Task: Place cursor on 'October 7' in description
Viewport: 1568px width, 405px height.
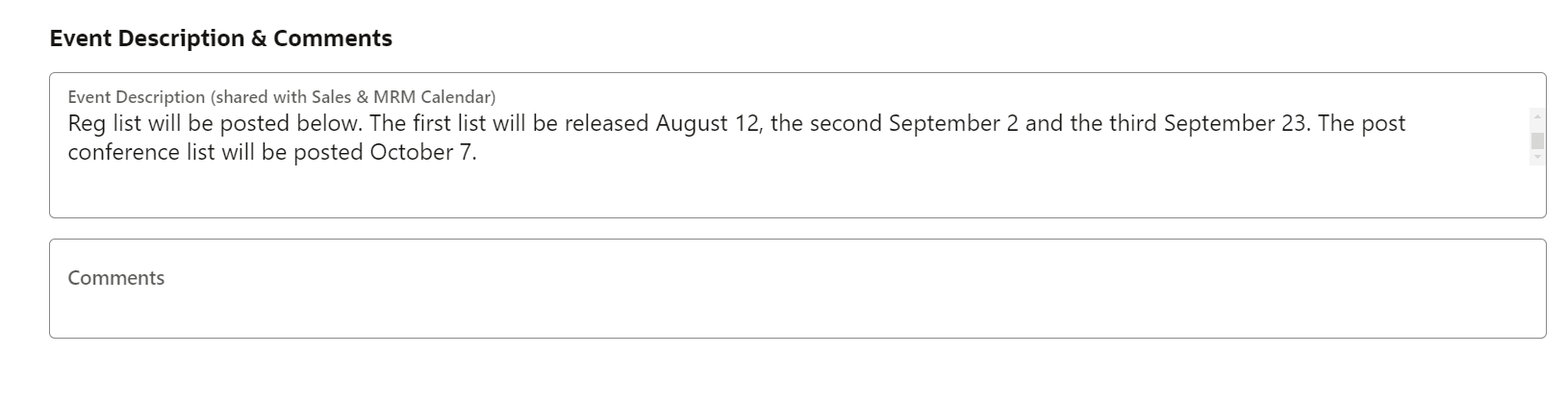Action: [422, 153]
